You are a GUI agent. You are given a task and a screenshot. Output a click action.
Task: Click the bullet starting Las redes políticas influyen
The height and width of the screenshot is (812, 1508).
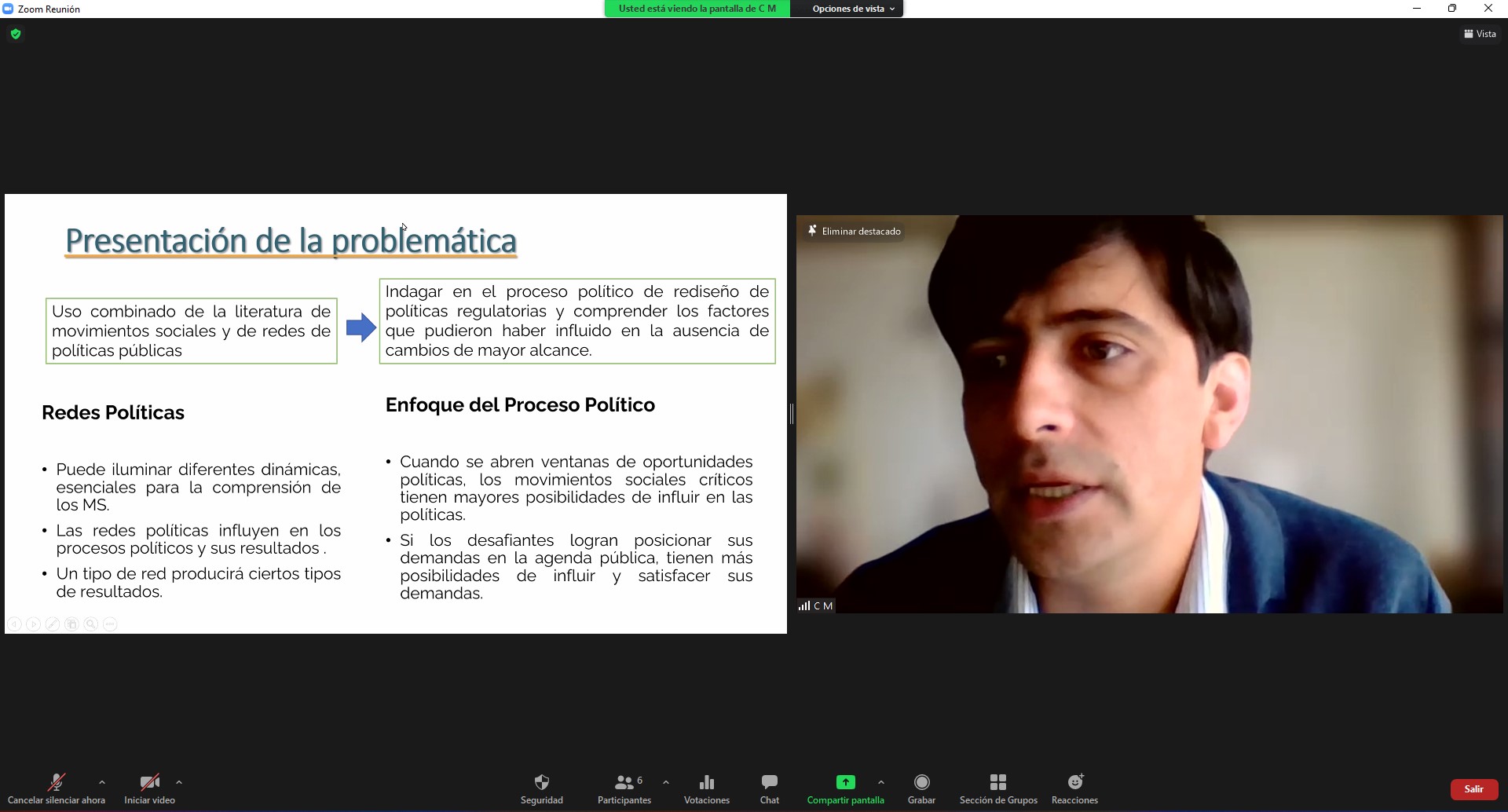pos(198,540)
